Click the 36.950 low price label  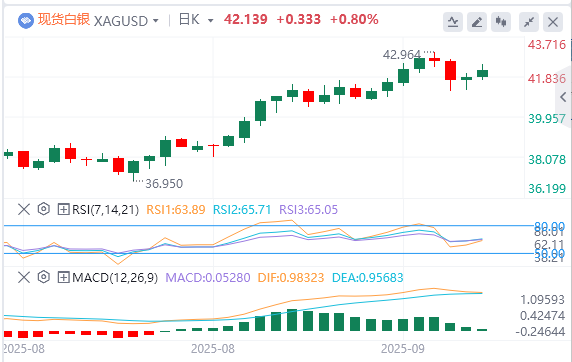point(164,184)
